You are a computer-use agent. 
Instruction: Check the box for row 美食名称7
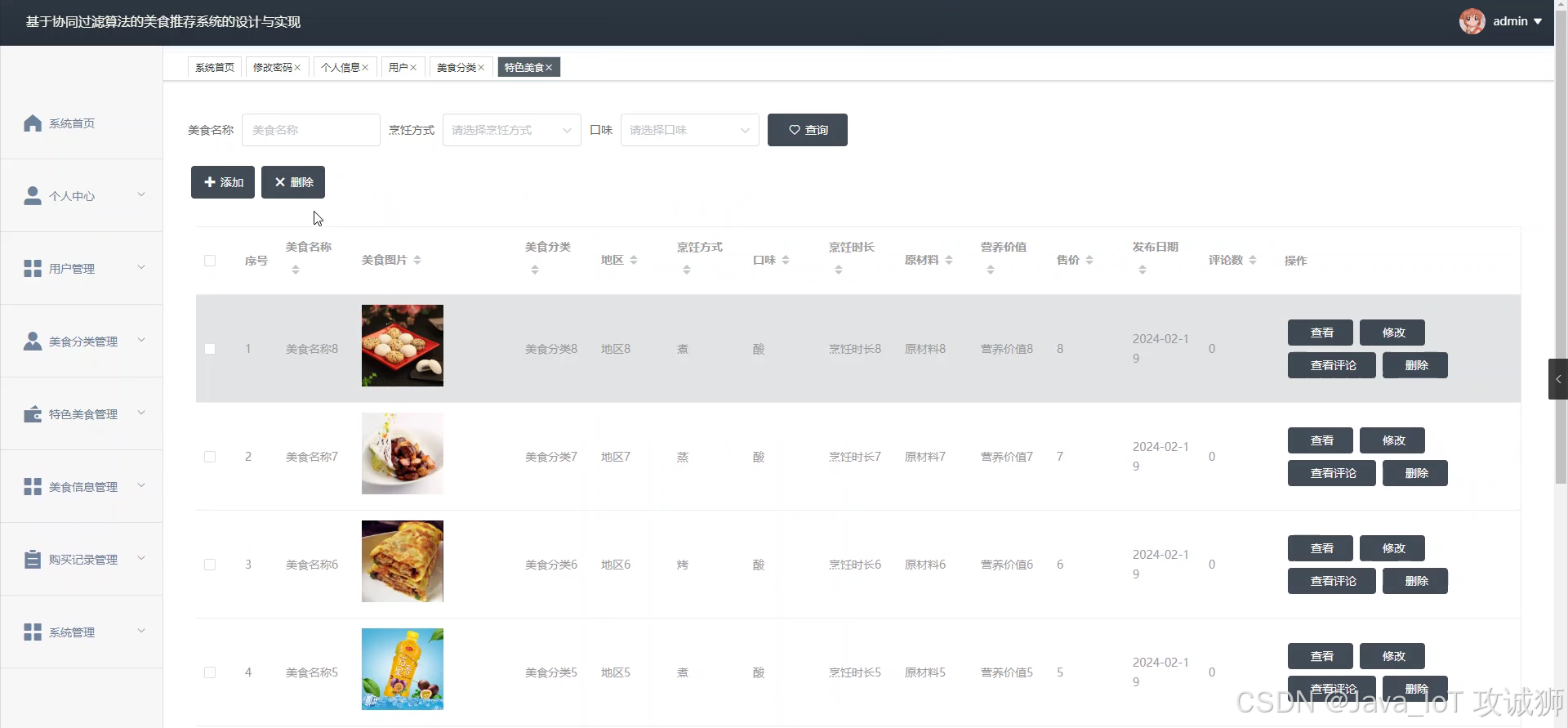[x=210, y=457]
